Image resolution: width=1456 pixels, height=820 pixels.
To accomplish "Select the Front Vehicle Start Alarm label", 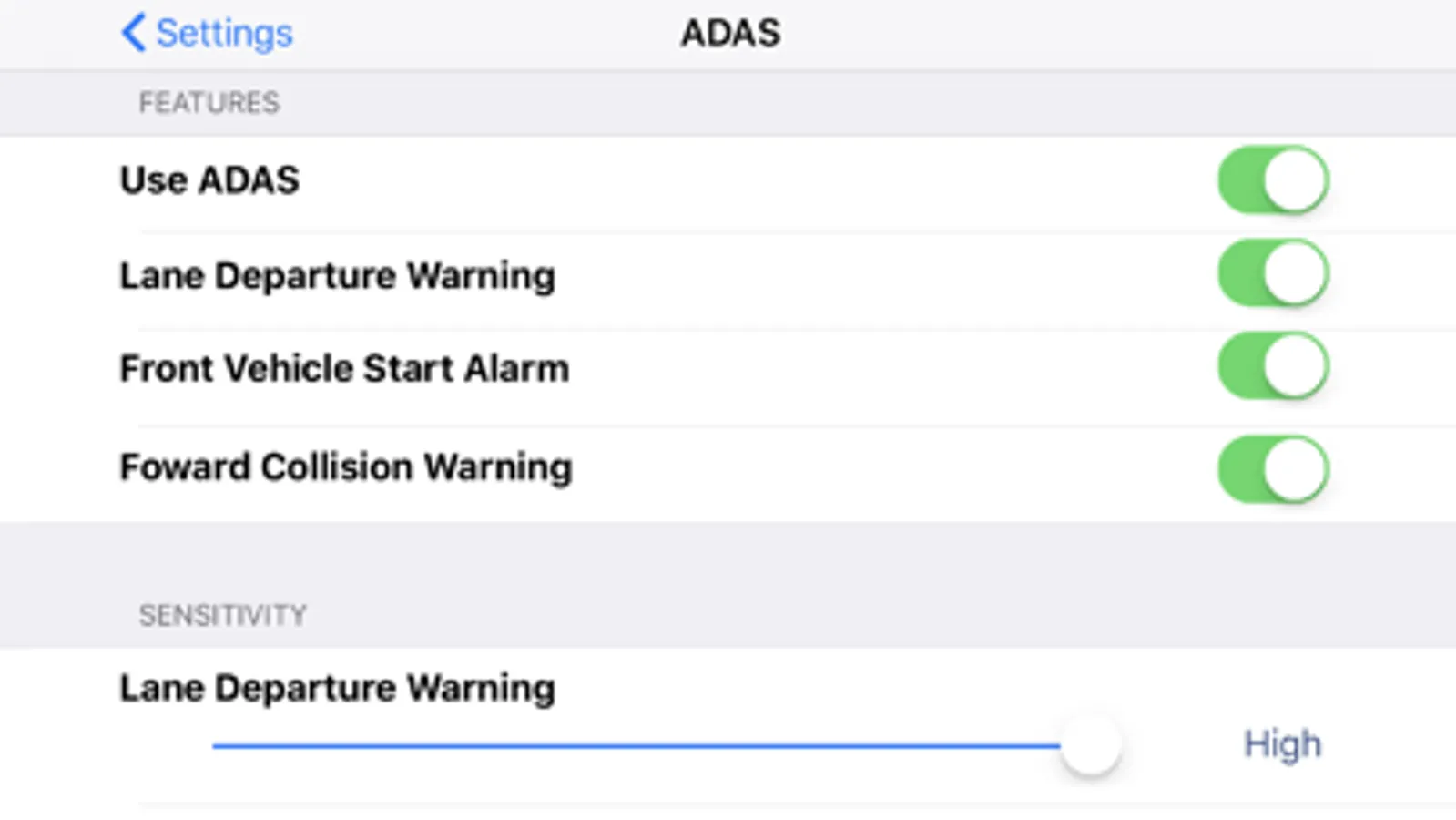I will click(x=344, y=369).
